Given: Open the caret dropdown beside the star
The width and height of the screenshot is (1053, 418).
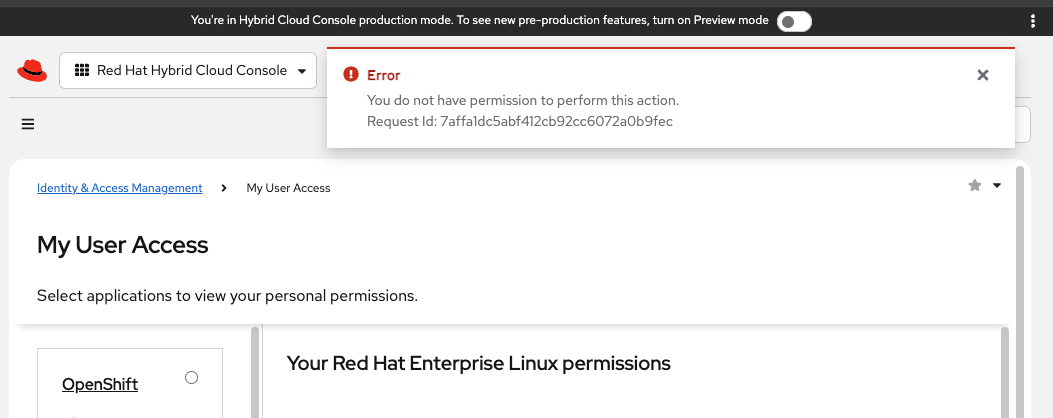Looking at the screenshot, I should click(997, 186).
